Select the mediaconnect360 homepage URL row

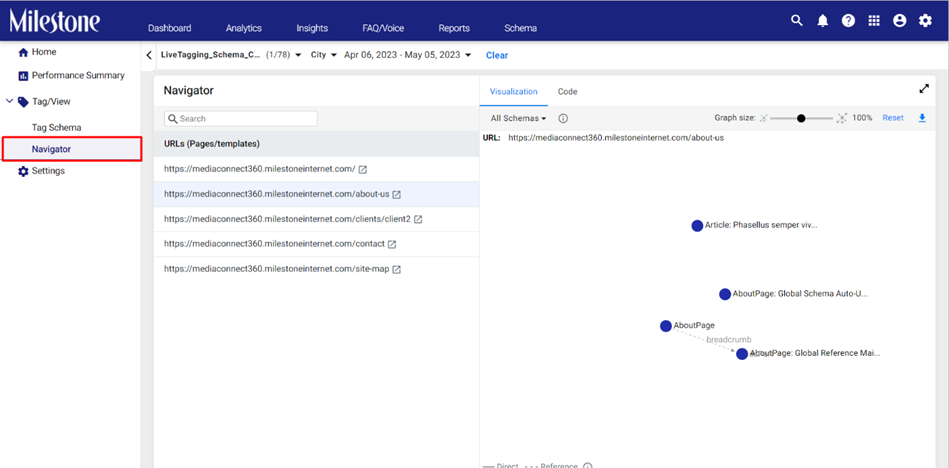(x=317, y=170)
